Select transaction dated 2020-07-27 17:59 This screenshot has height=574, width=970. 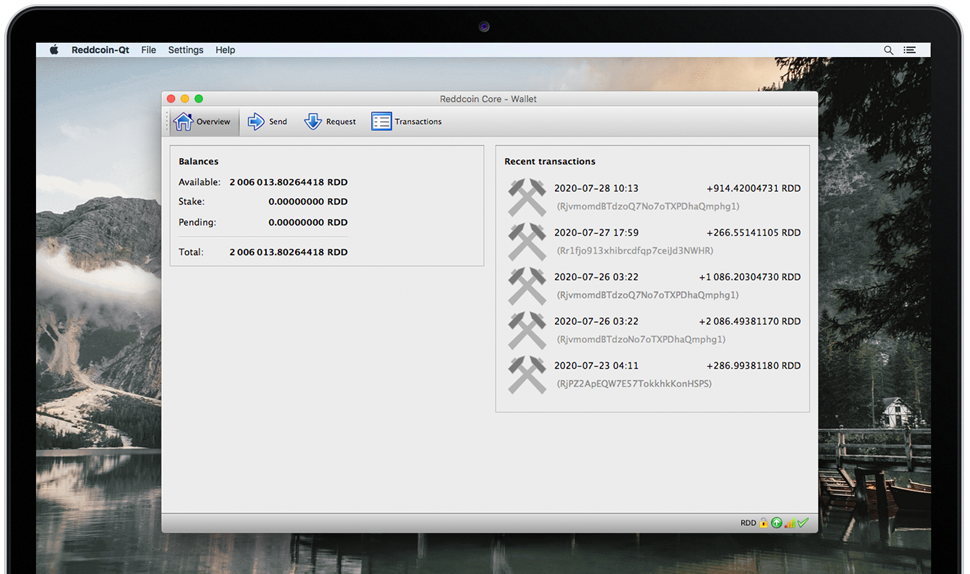(653, 242)
